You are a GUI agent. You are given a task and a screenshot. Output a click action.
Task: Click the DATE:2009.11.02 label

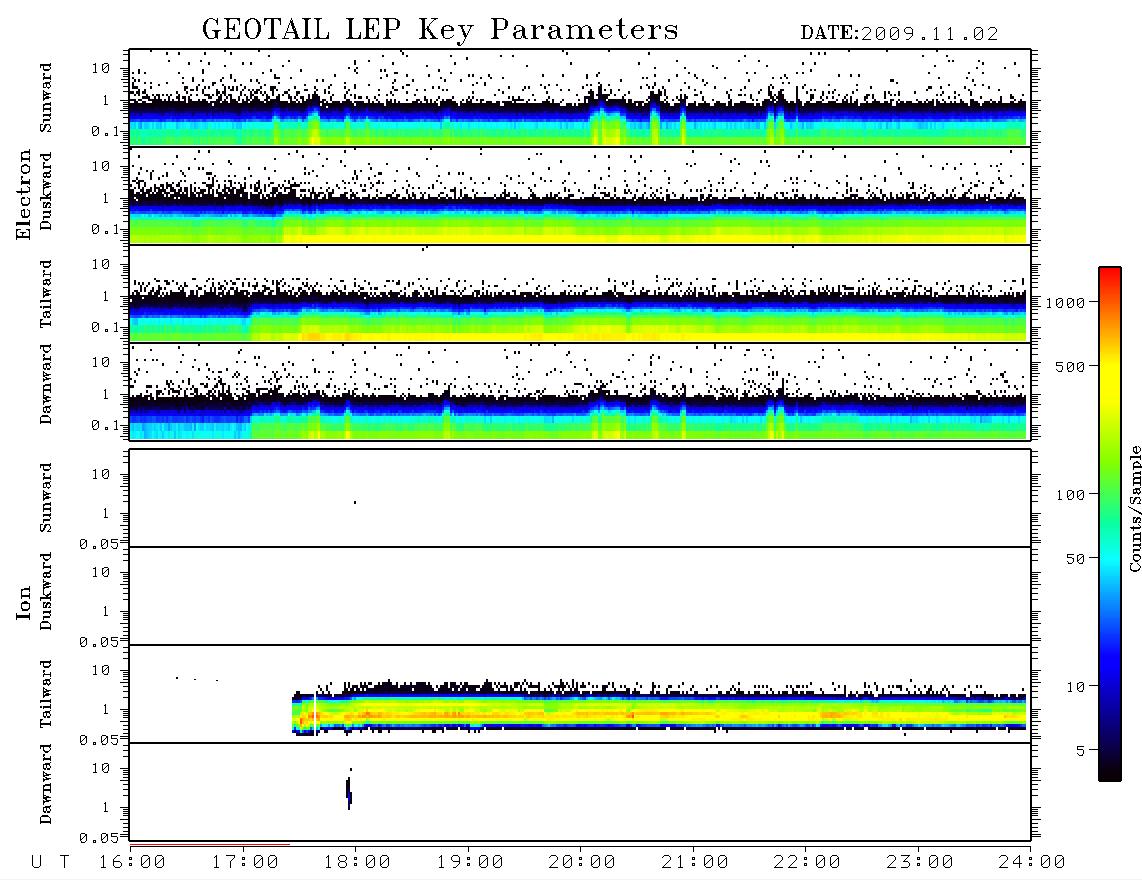point(899,34)
